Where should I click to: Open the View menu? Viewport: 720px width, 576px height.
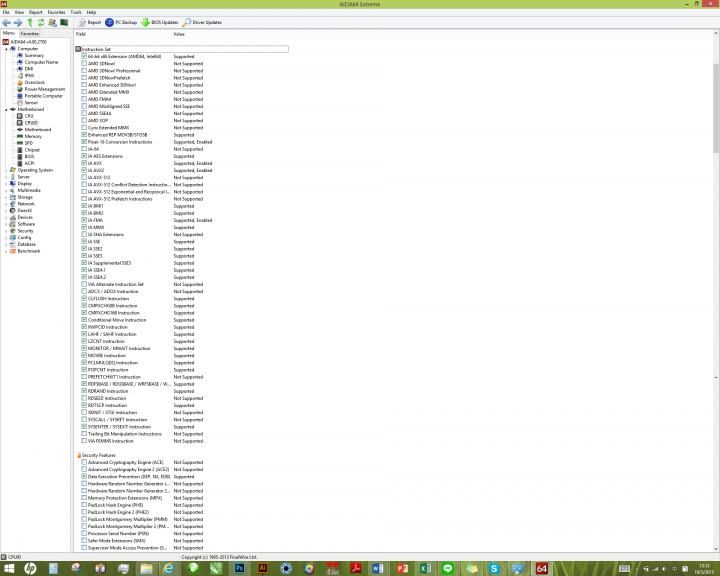coord(19,12)
